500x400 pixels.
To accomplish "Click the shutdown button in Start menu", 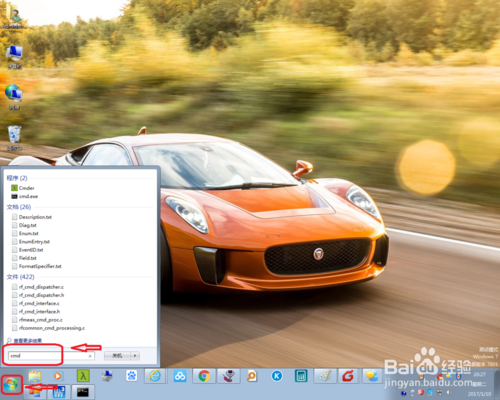I will point(117,356).
